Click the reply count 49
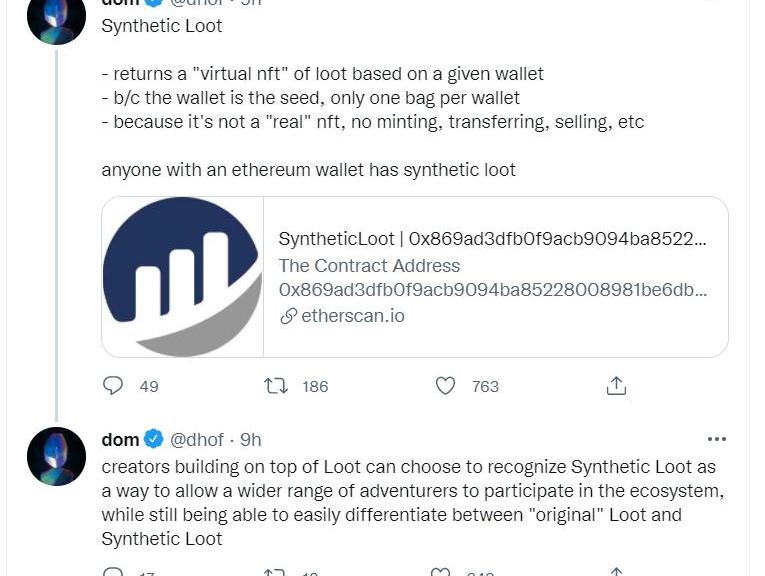Image resolution: width=765 pixels, height=576 pixels. coord(149,387)
